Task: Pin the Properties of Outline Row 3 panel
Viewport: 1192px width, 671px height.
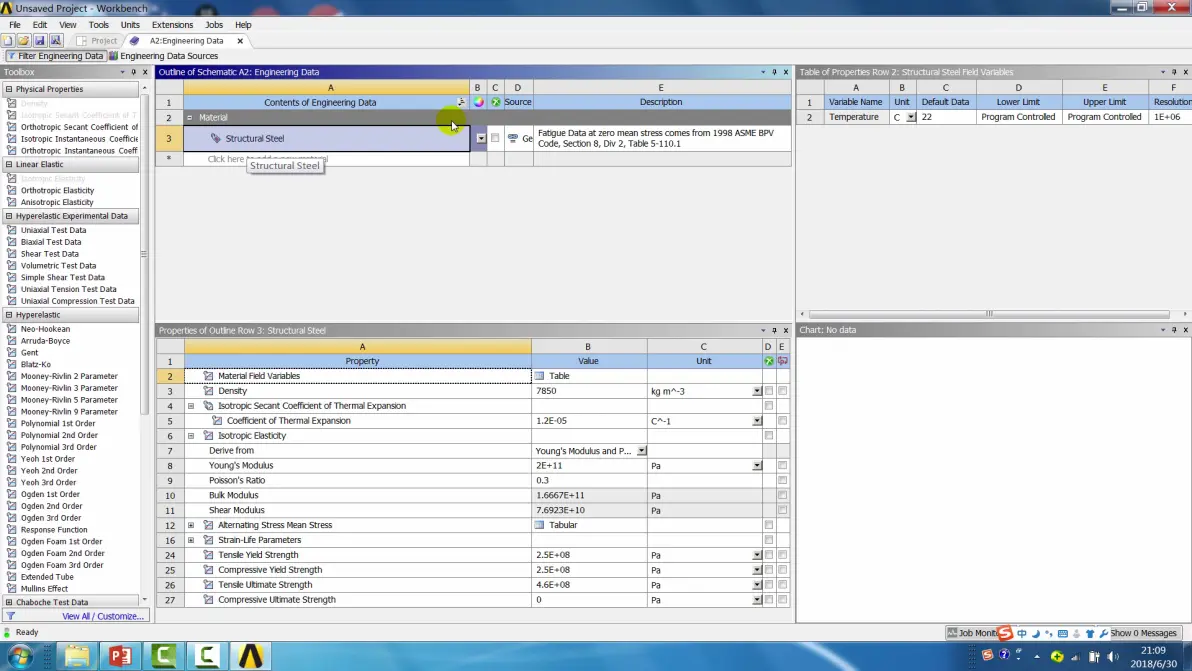Action: (x=775, y=331)
